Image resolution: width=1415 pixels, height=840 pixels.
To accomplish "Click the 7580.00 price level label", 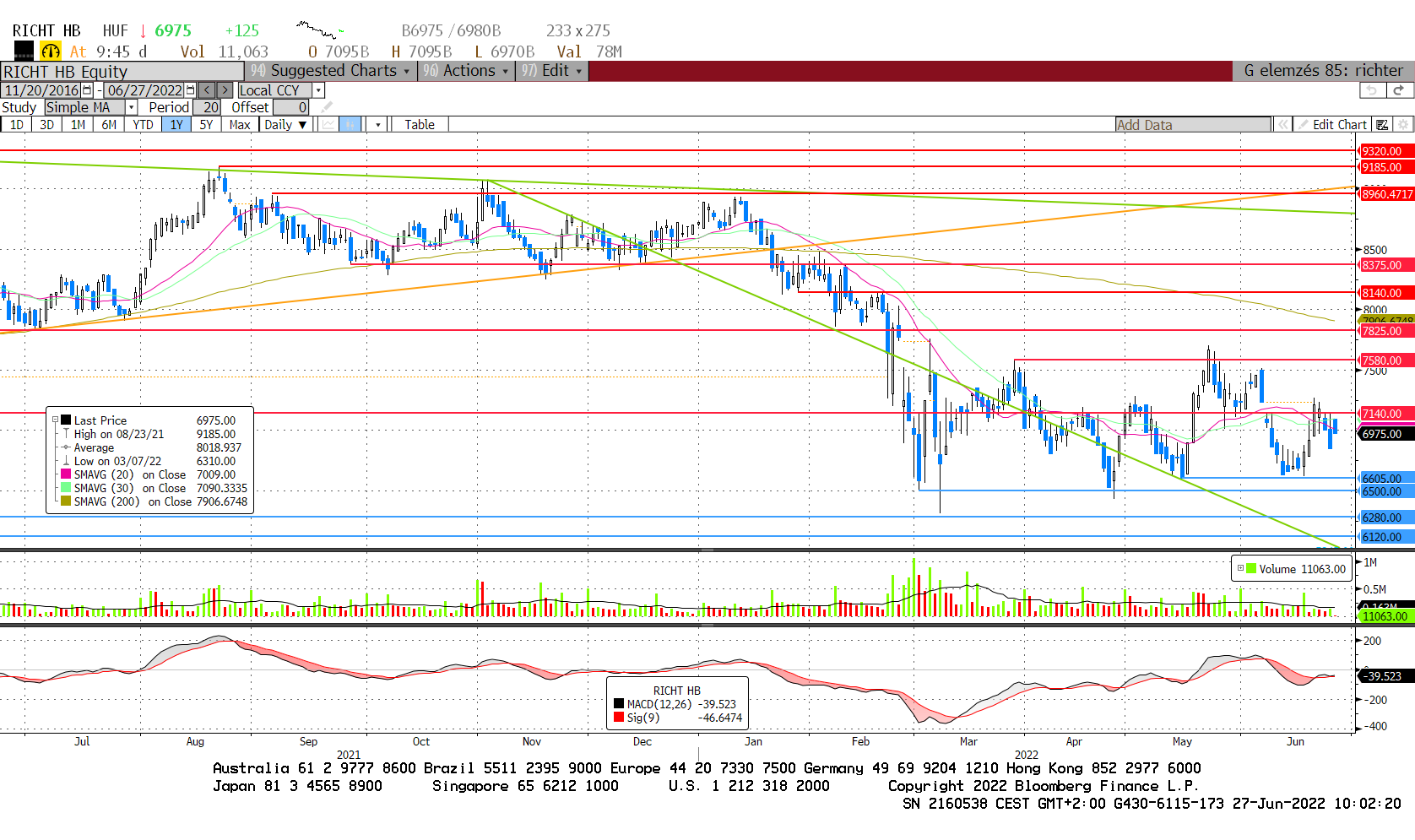I will tap(1385, 360).
